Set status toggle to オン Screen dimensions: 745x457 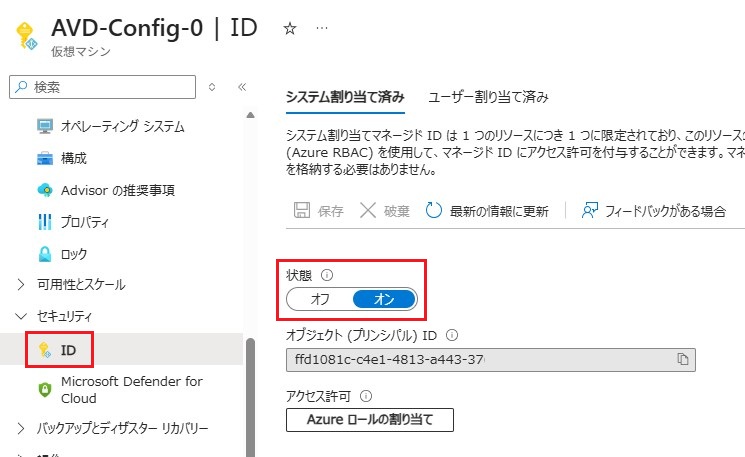point(384,299)
